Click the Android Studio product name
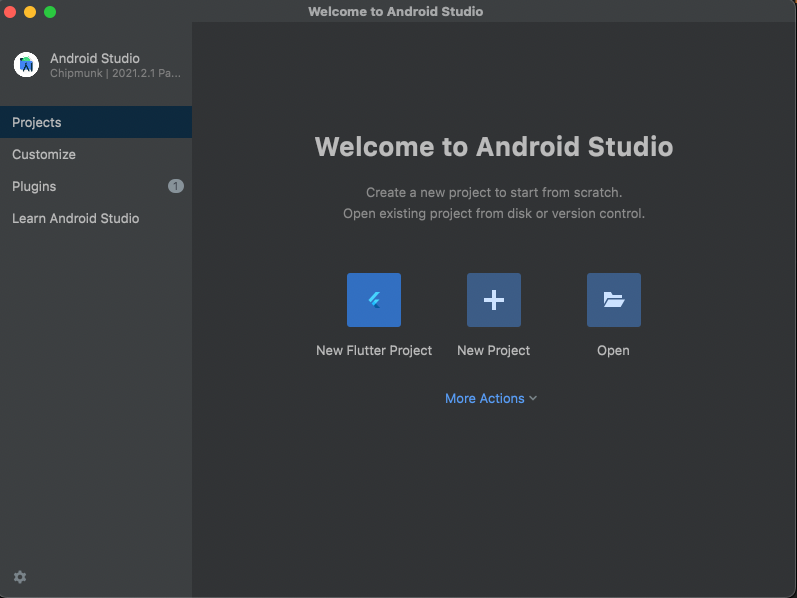 click(95, 58)
